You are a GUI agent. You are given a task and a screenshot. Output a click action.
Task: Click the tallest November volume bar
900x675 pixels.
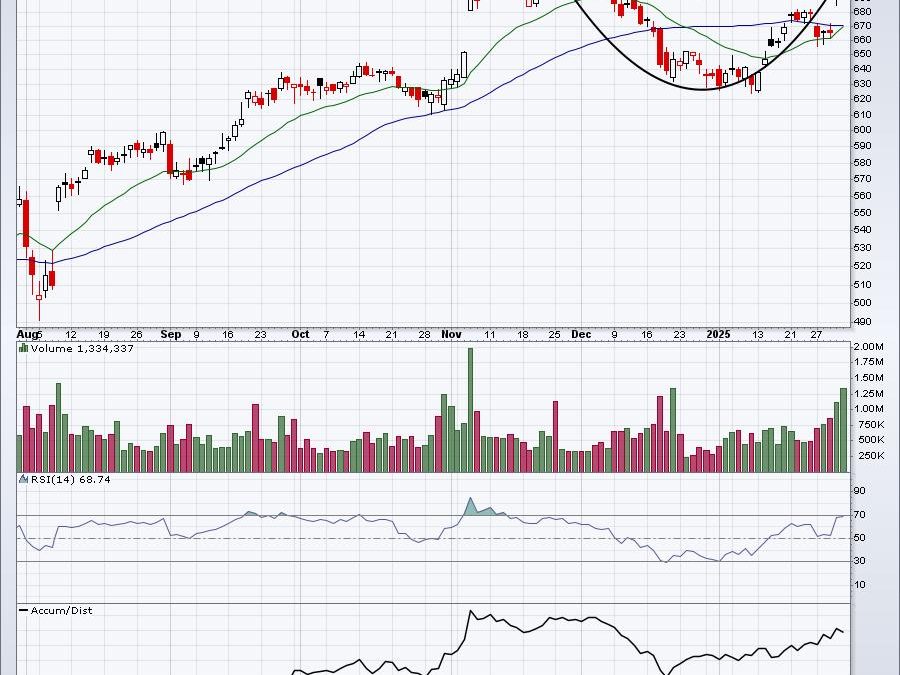coord(471,410)
